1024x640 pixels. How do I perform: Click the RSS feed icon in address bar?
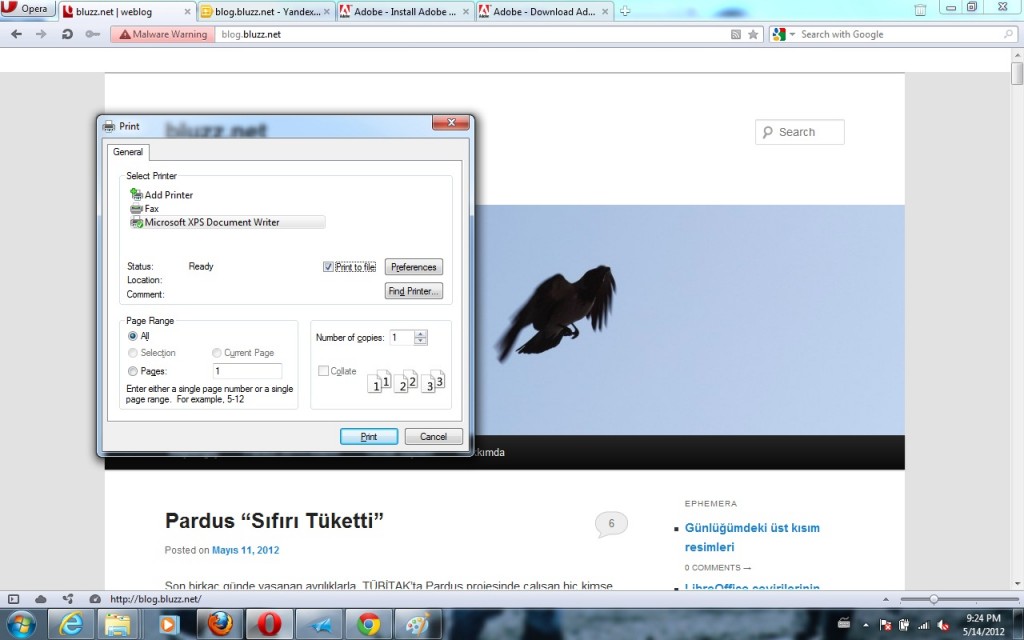(x=736, y=35)
